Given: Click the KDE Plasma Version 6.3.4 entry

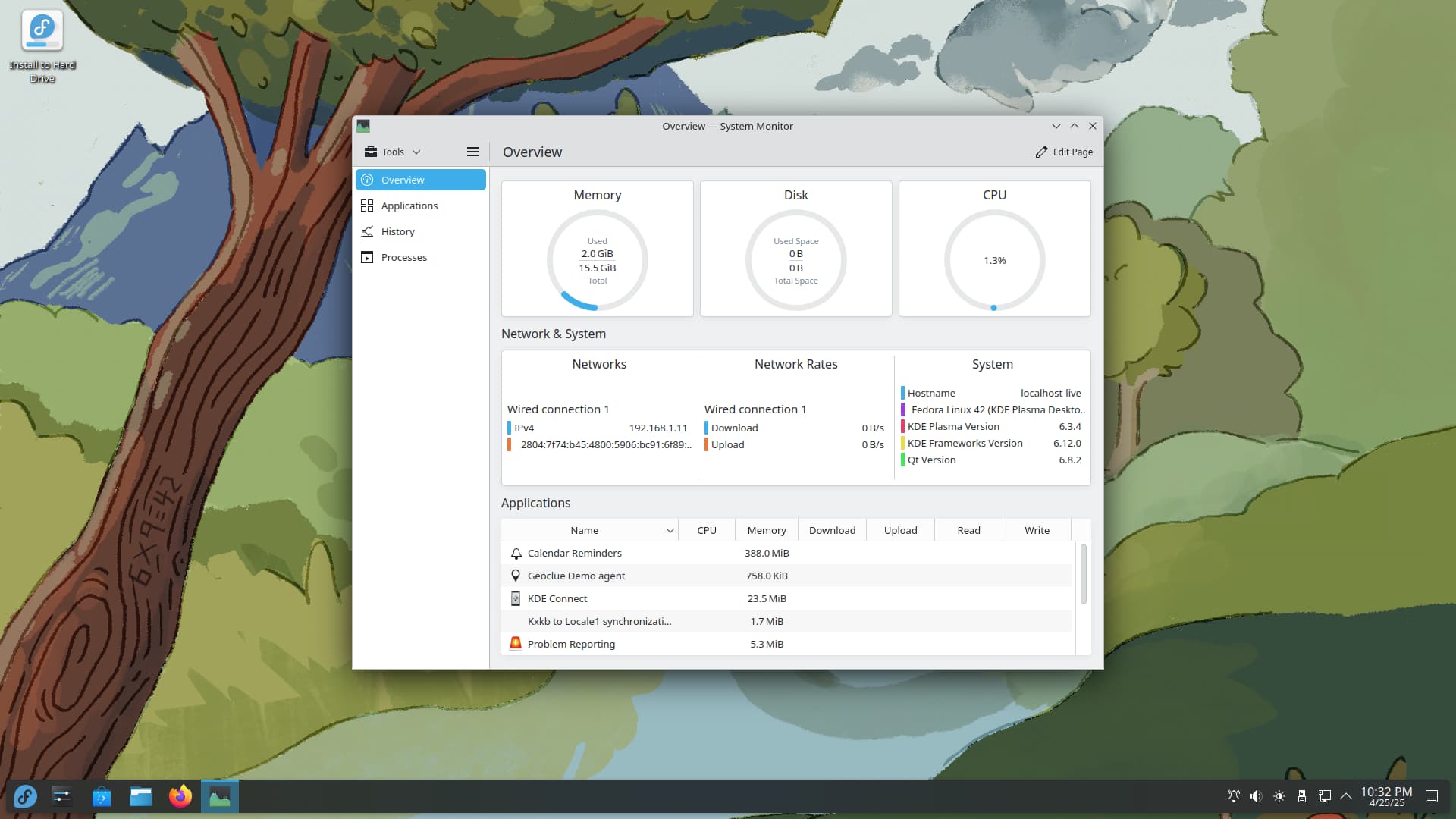Looking at the screenshot, I should click(994, 426).
